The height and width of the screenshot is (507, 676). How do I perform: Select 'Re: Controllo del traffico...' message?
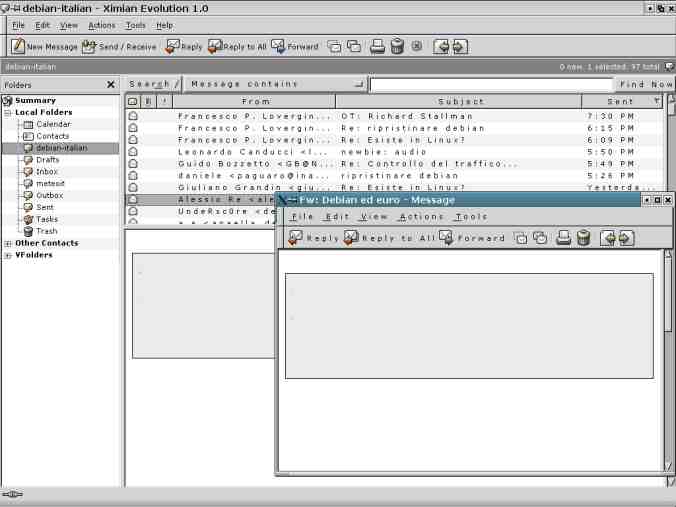(394, 164)
